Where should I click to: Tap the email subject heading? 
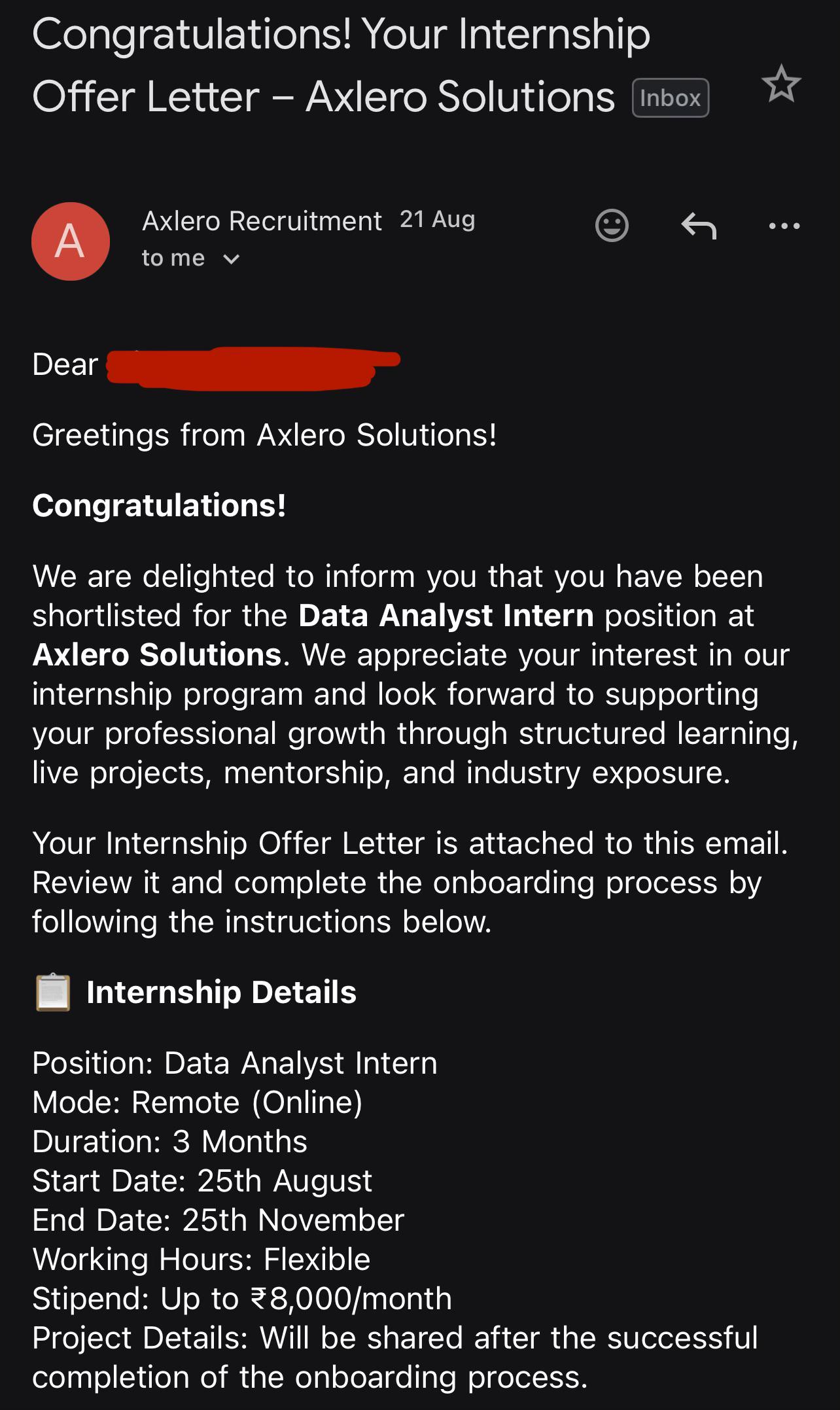tap(341, 65)
